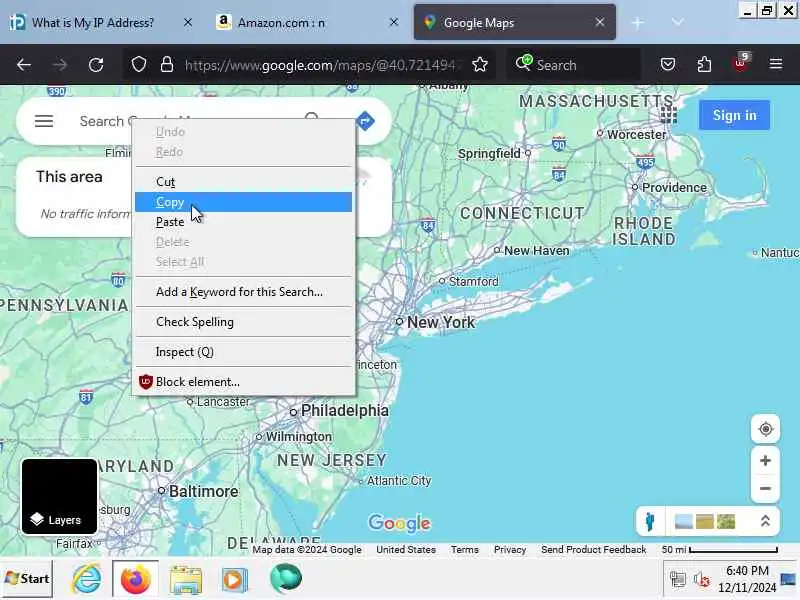Viewport: 800px width, 600px height.
Task: Click the Directions blue diamond icon
Action: 365,121
